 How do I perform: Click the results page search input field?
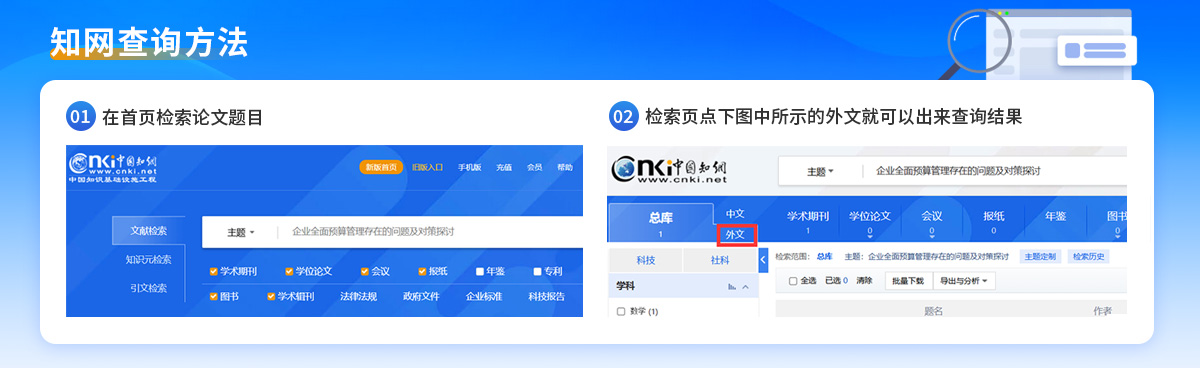pyautogui.click(x=995, y=172)
